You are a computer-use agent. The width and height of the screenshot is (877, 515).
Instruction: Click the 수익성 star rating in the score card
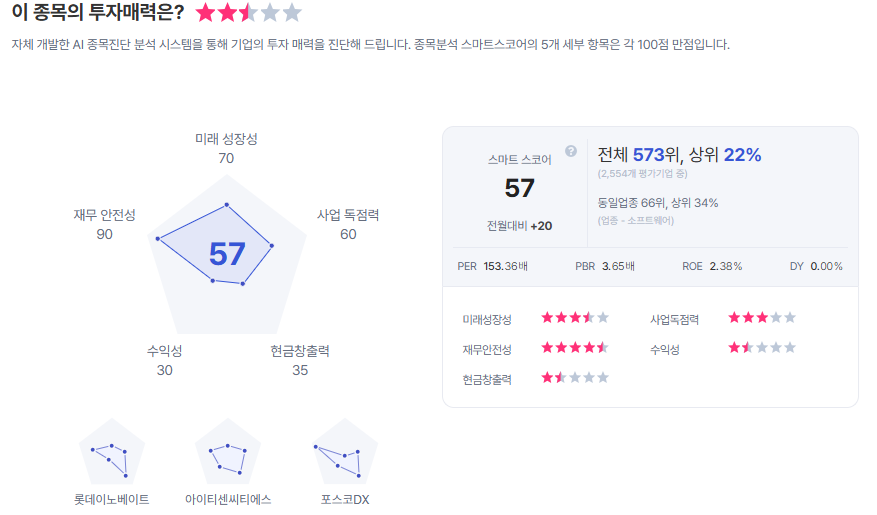(x=762, y=348)
